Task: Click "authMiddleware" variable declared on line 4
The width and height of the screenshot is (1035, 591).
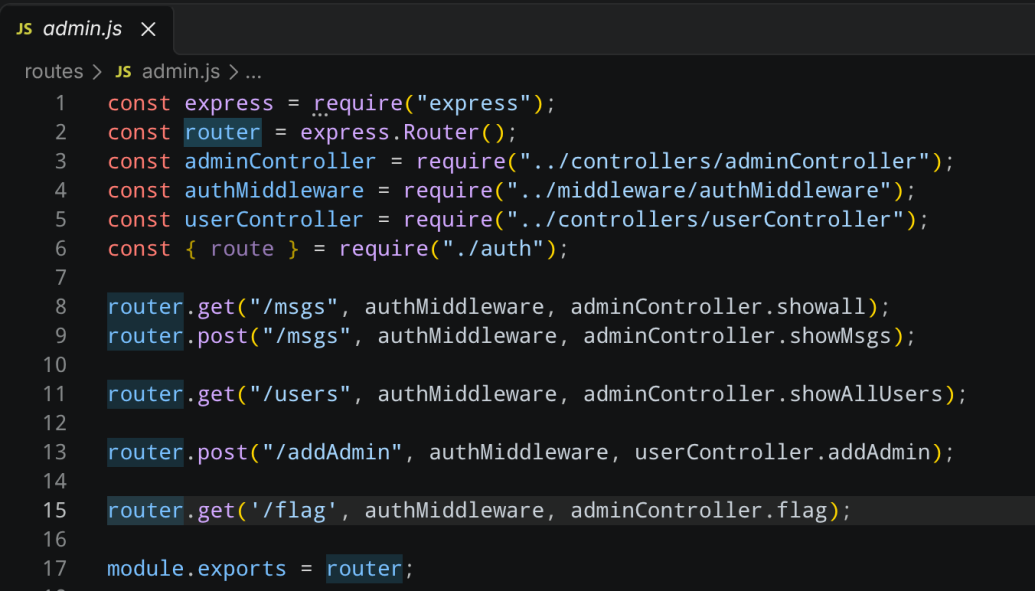Action: point(274,190)
